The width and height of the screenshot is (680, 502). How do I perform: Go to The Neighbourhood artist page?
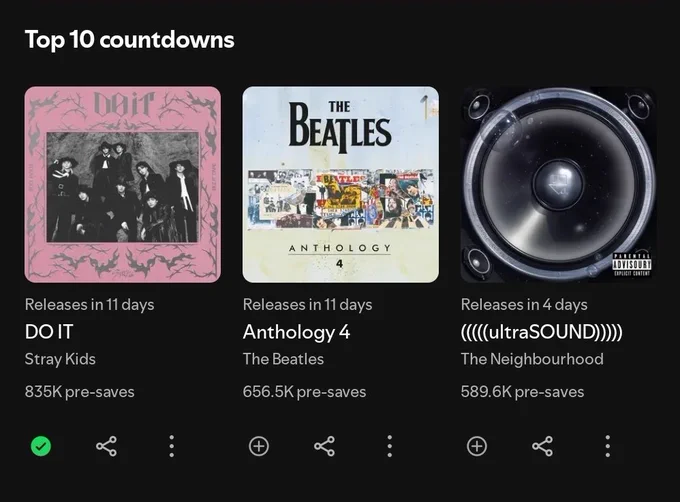[x=532, y=359]
